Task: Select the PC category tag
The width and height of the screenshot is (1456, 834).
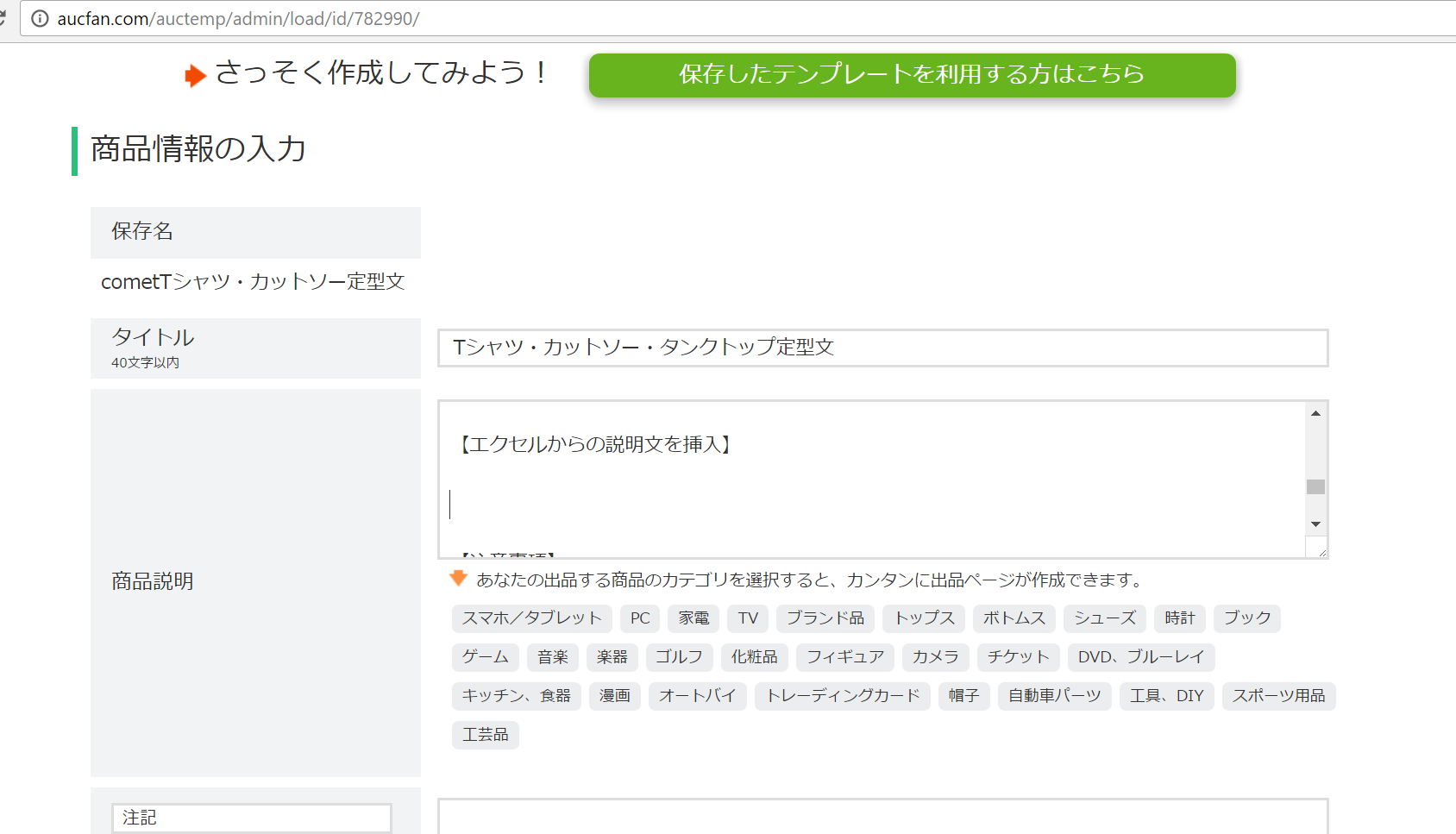Action: (640, 618)
